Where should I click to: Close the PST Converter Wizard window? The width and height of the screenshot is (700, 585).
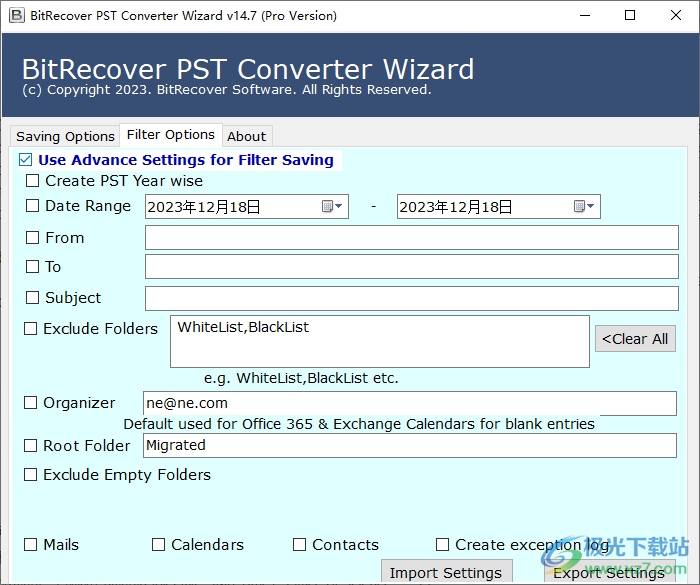coord(676,16)
